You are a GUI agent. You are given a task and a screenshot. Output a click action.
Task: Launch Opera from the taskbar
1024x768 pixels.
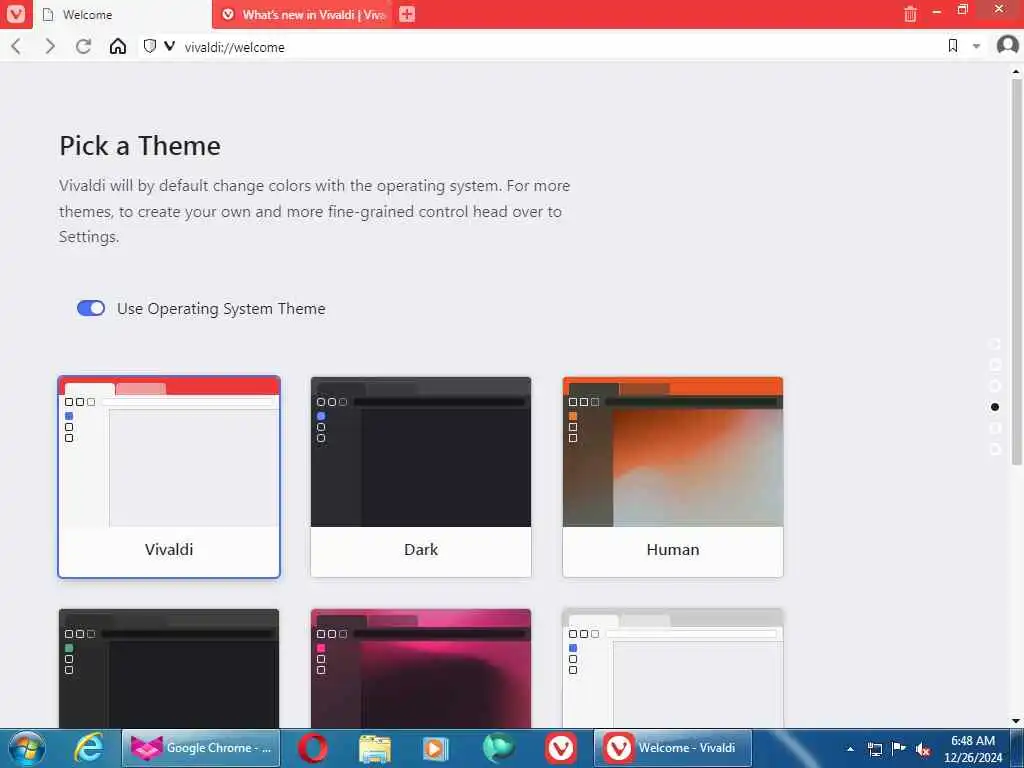(x=313, y=748)
